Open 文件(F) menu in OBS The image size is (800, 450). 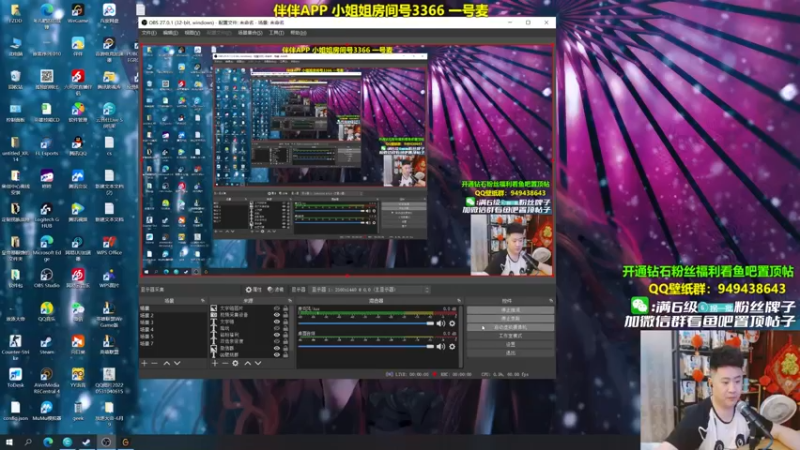click(x=149, y=33)
